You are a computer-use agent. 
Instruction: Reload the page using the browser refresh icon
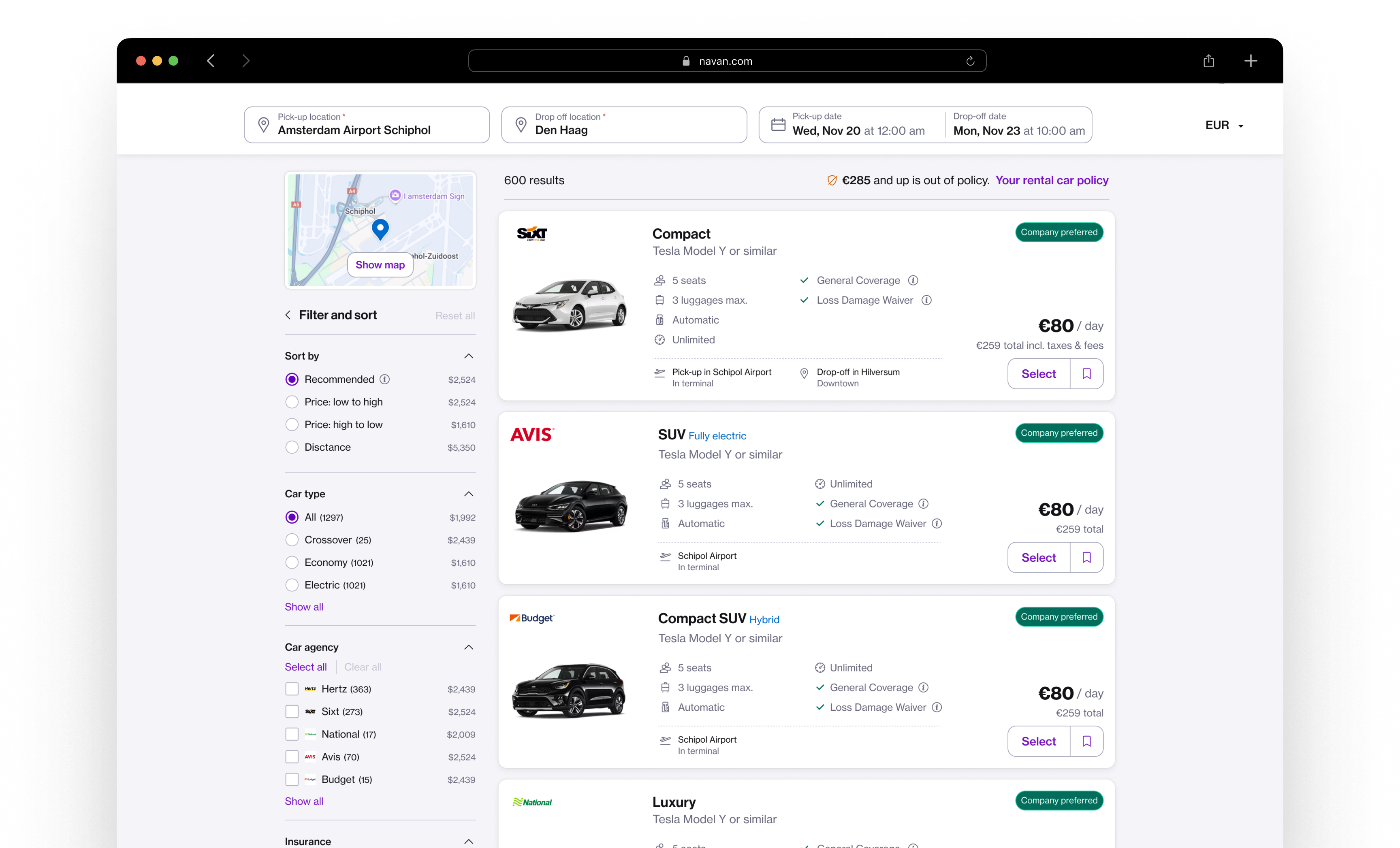click(x=970, y=61)
